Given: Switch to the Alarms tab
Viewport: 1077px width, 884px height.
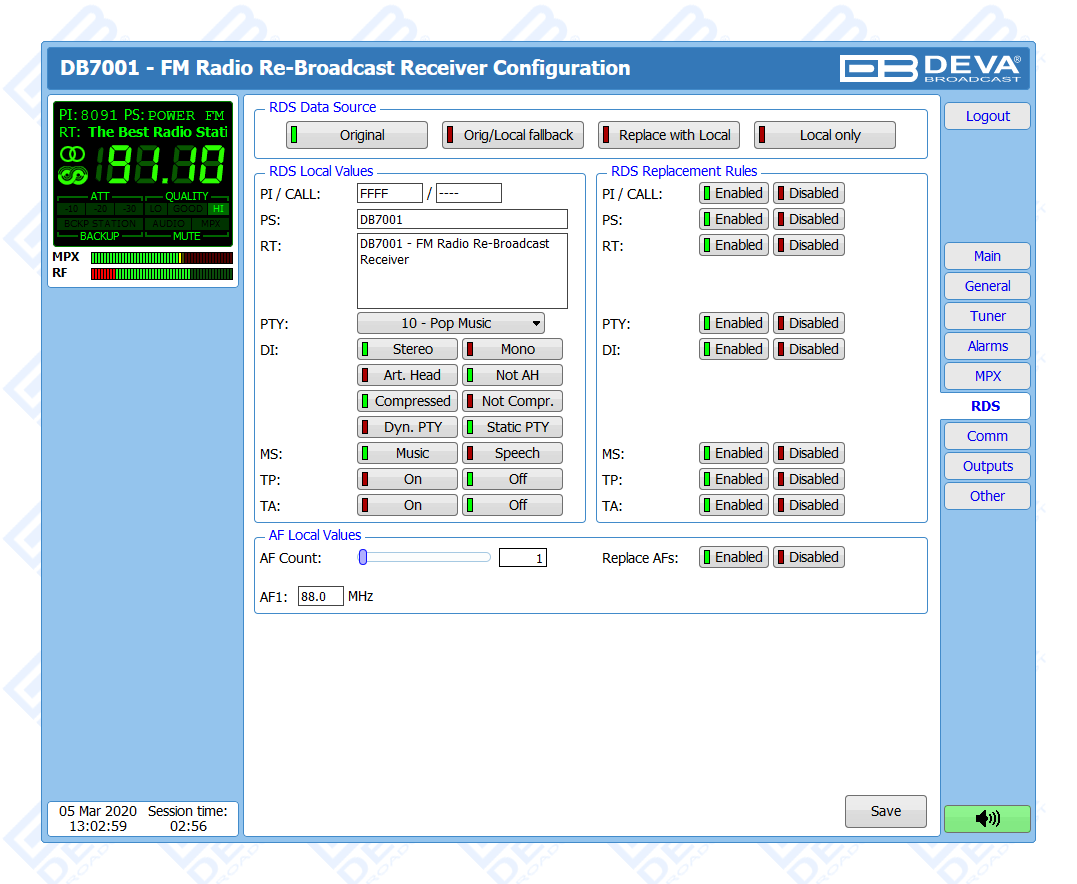Looking at the screenshot, I should click(x=987, y=346).
